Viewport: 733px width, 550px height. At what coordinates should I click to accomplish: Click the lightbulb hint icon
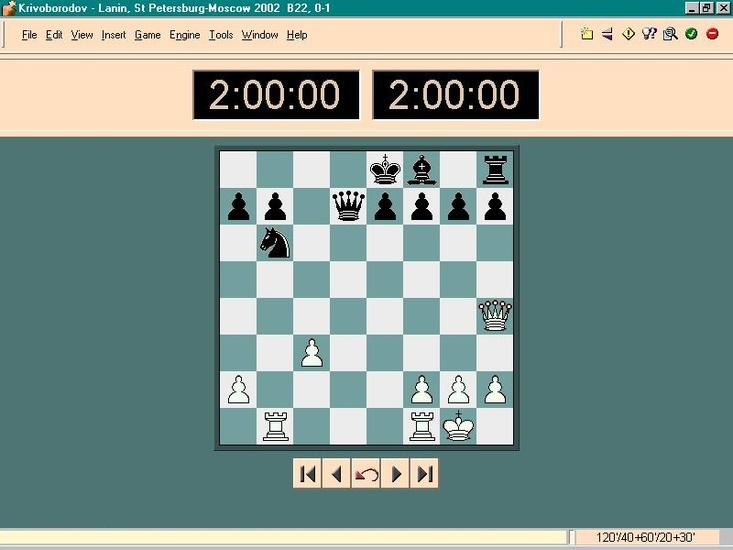(x=649, y=34)
